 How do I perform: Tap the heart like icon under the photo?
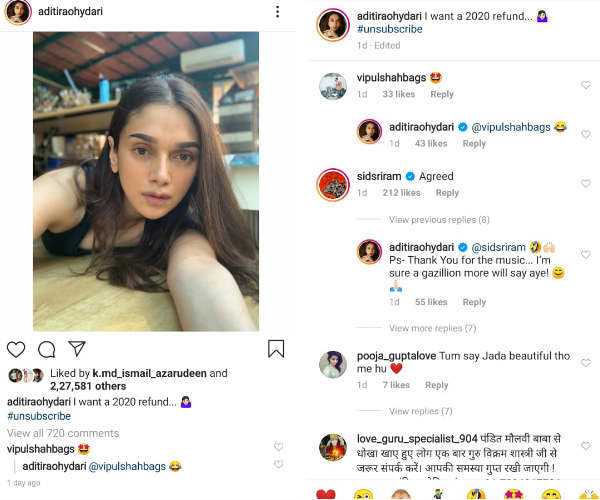tap(16, 349)
